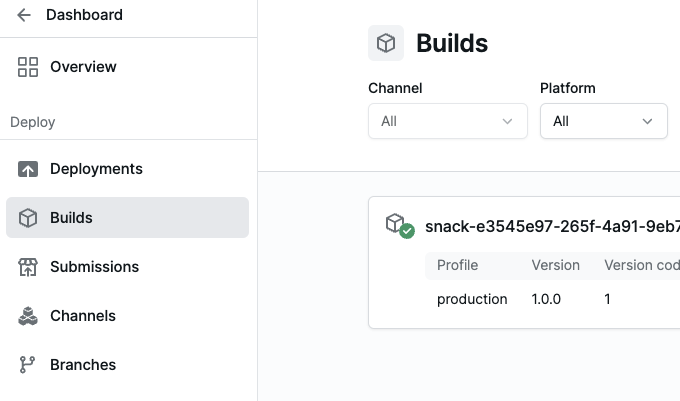Click the back arrow beside Dashboard
680x401 pixels.
[x=25, y=15]
